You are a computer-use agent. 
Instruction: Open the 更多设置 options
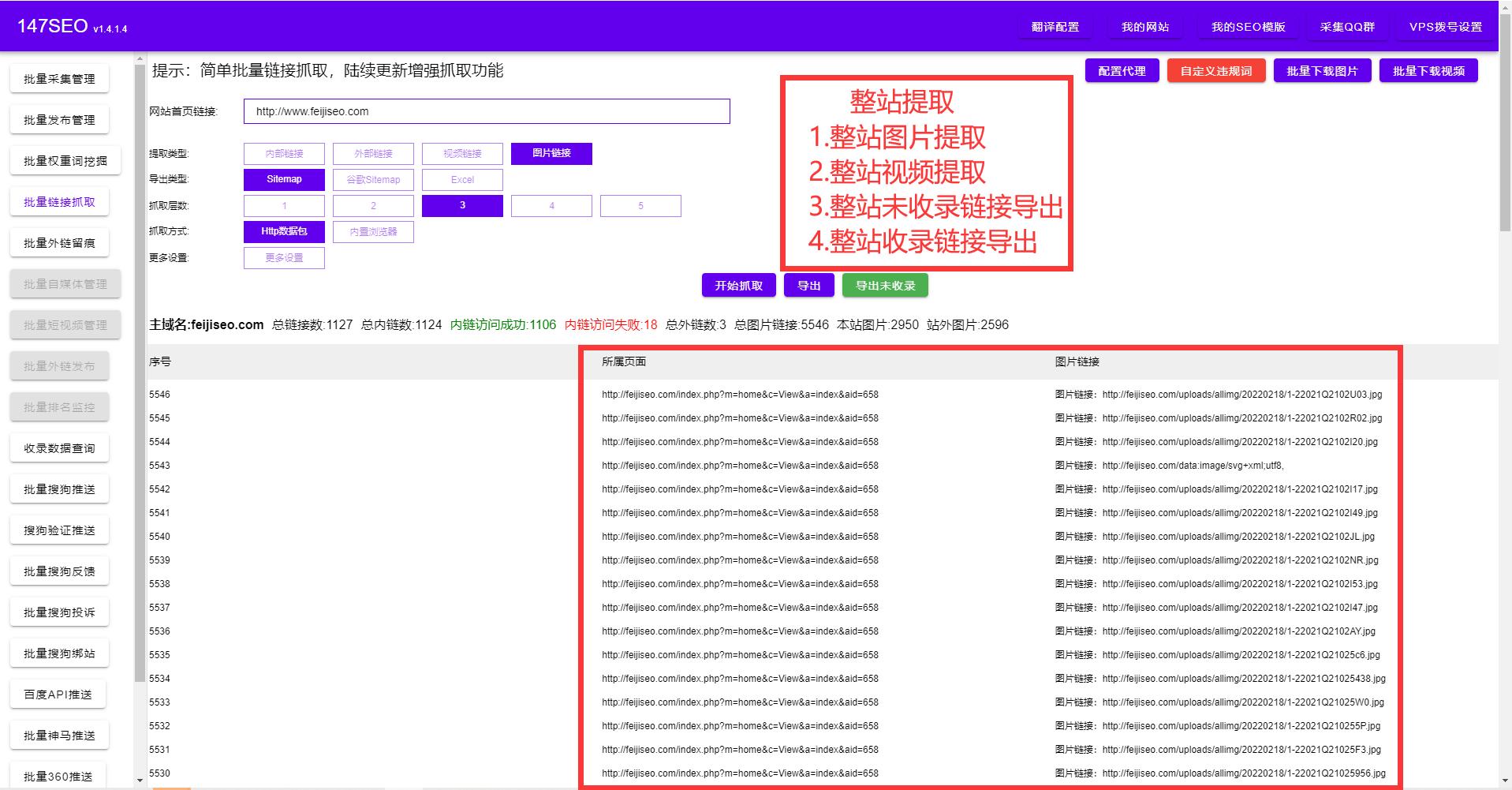tap(284, 257)
